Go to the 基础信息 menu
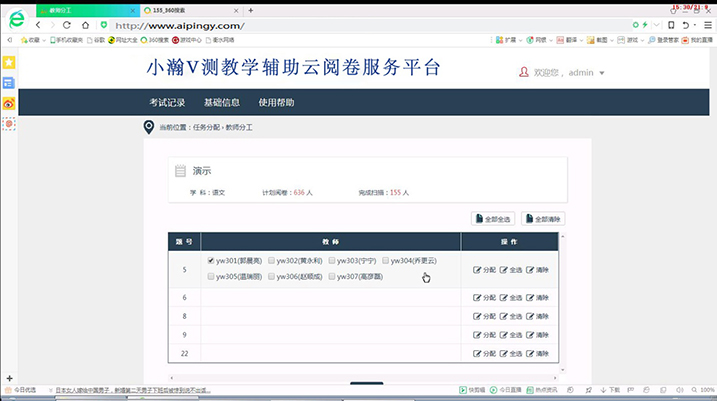Screen dimensions: 717x401 (221, 103)
